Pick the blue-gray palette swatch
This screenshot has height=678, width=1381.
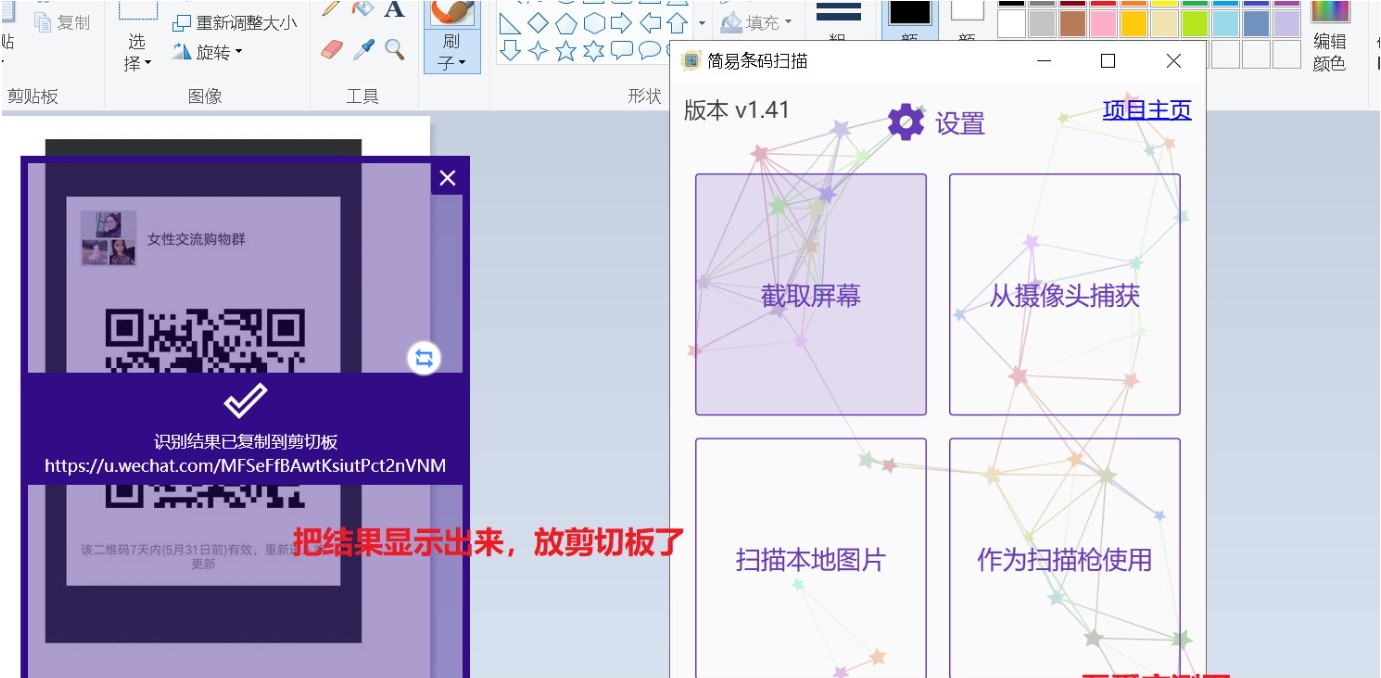pos(1257,23)
